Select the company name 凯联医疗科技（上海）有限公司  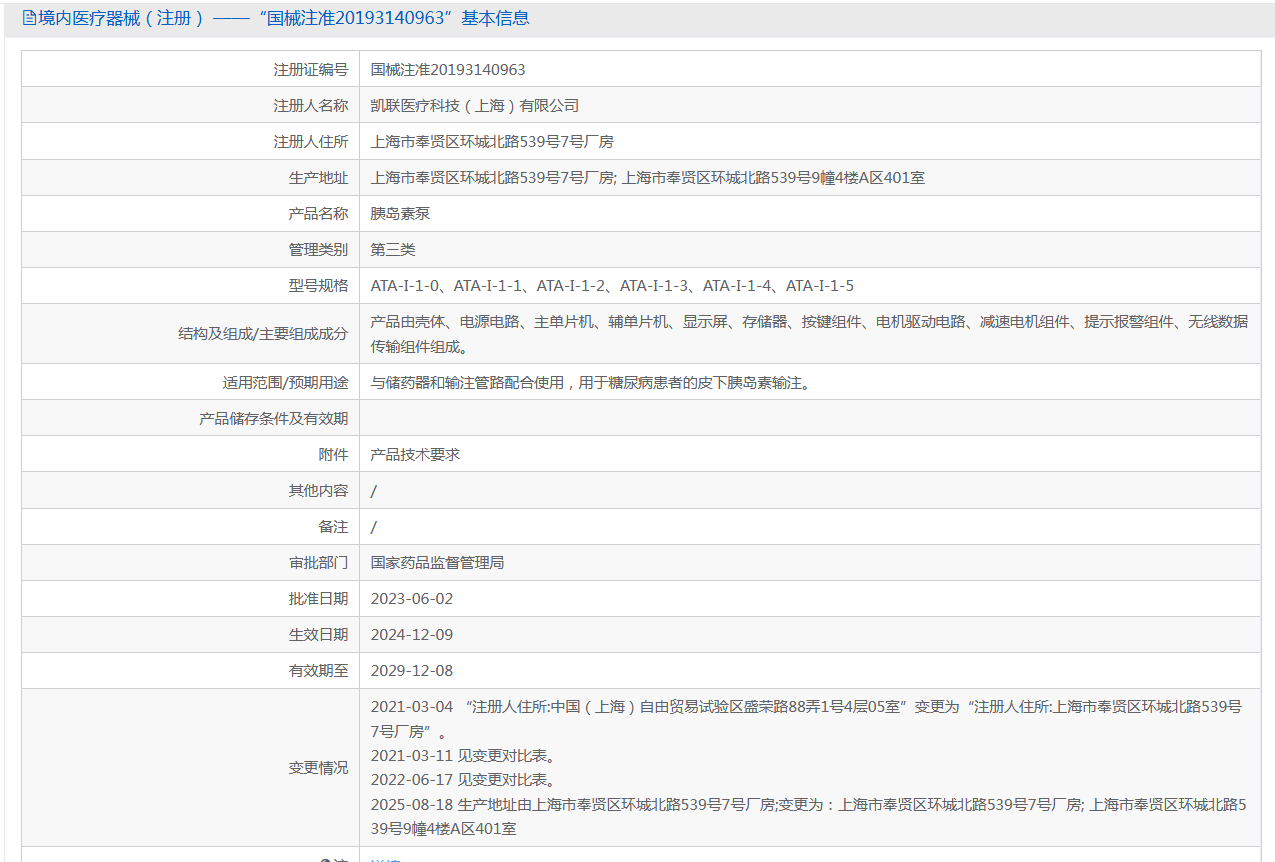click(x=475, y=106)
